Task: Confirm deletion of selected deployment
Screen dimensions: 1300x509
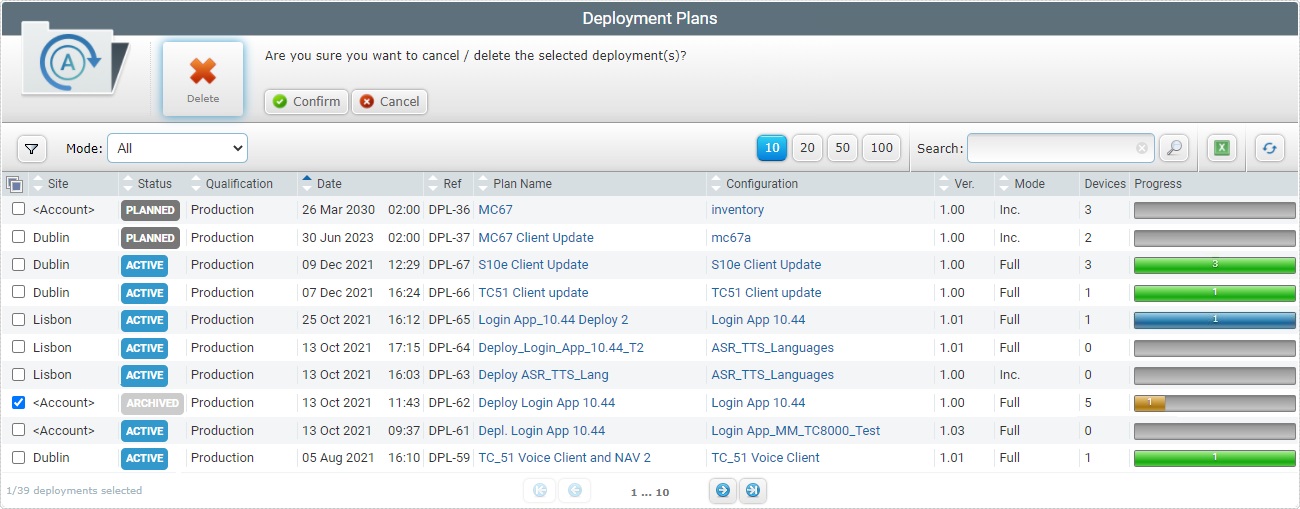Action: tap(306, 102)
